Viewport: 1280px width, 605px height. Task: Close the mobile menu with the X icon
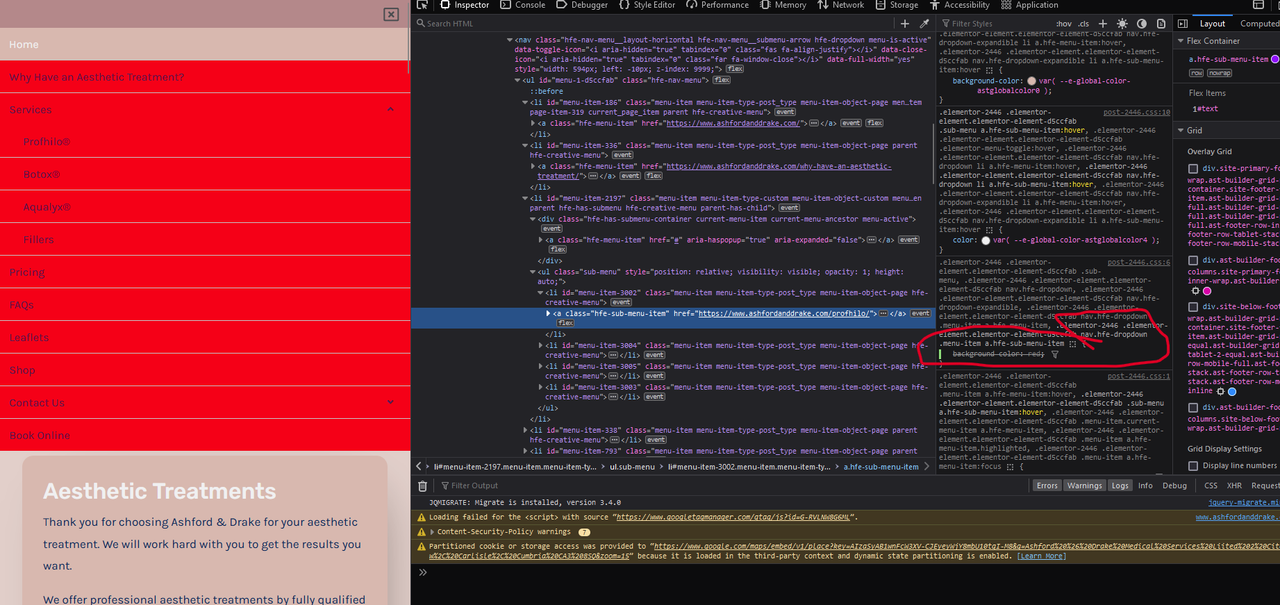point(391,14)
